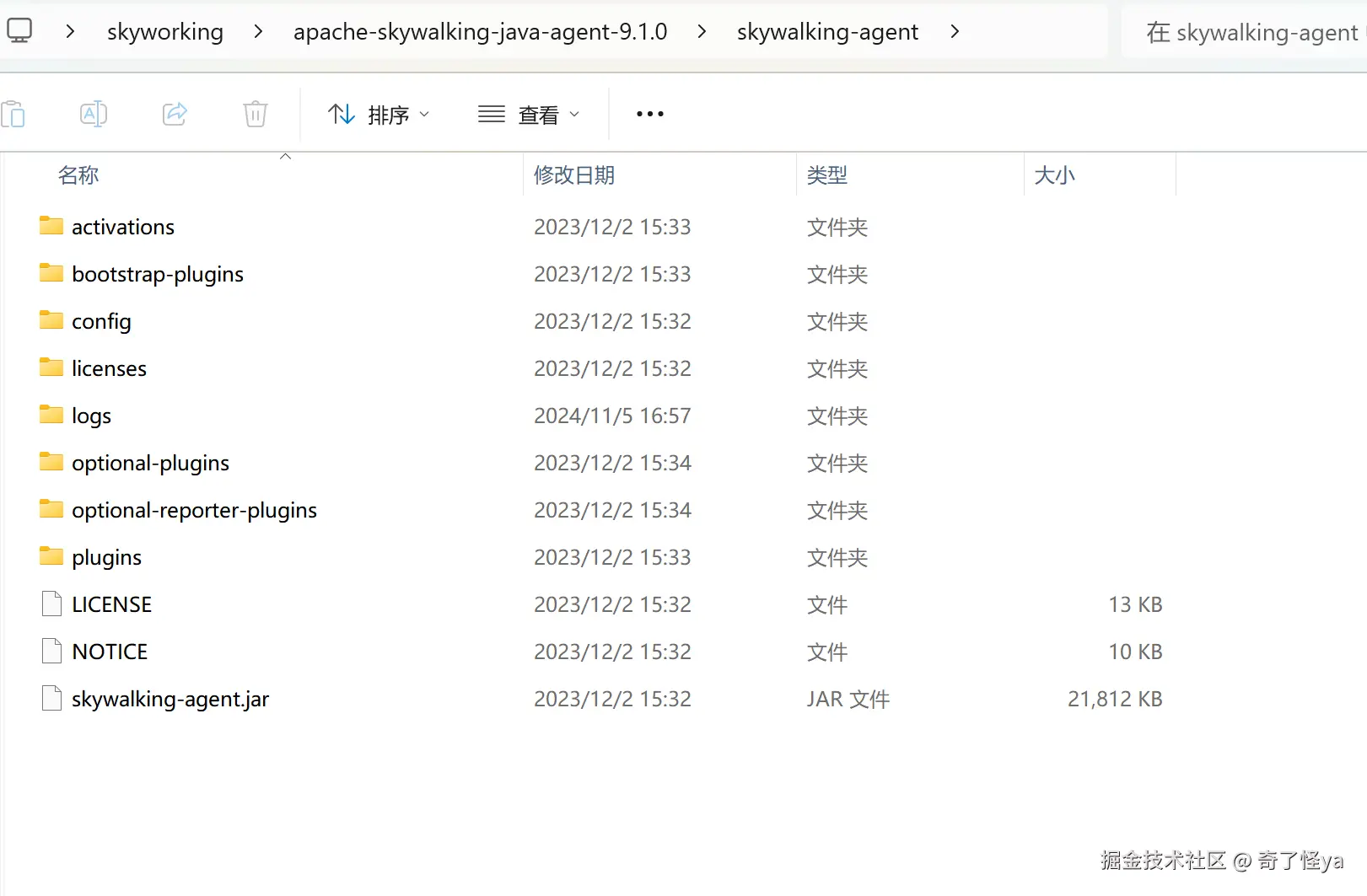Select the bootstrap-plugins folder name

pos(158,274)
